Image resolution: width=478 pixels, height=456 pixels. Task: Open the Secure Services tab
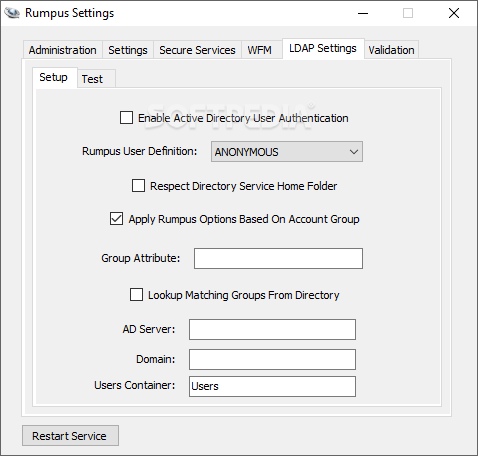197,50
